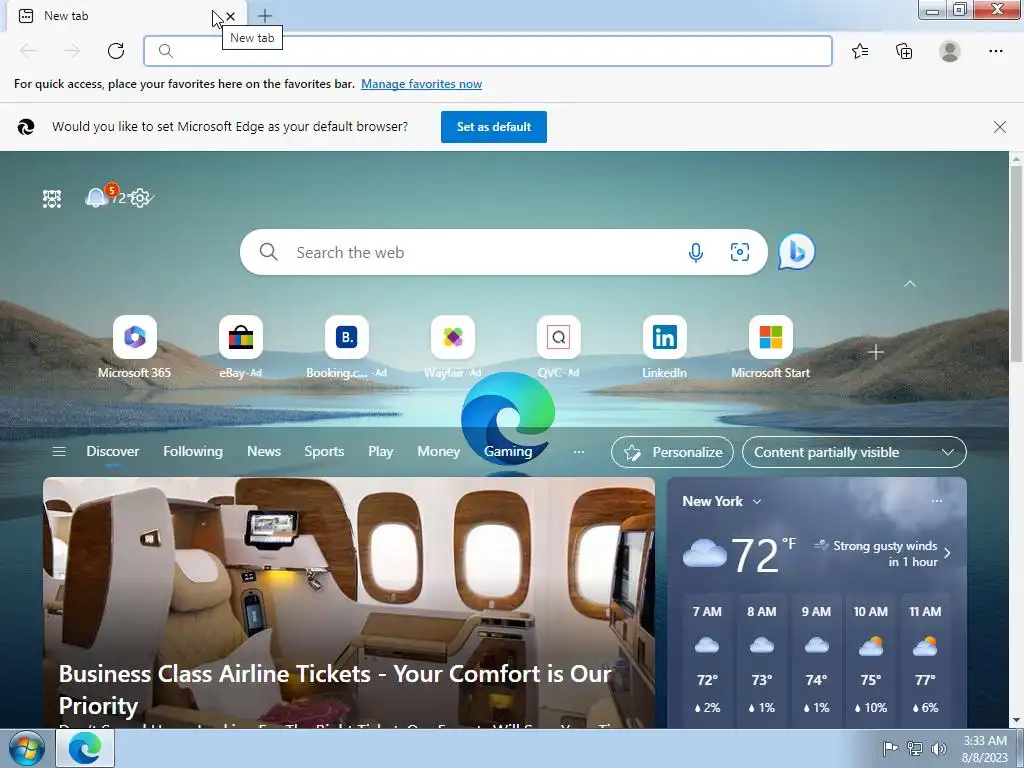Viewport: 1024px width, 768px height.
Task: Open the network tray icon
Action: tap(915, 748)
